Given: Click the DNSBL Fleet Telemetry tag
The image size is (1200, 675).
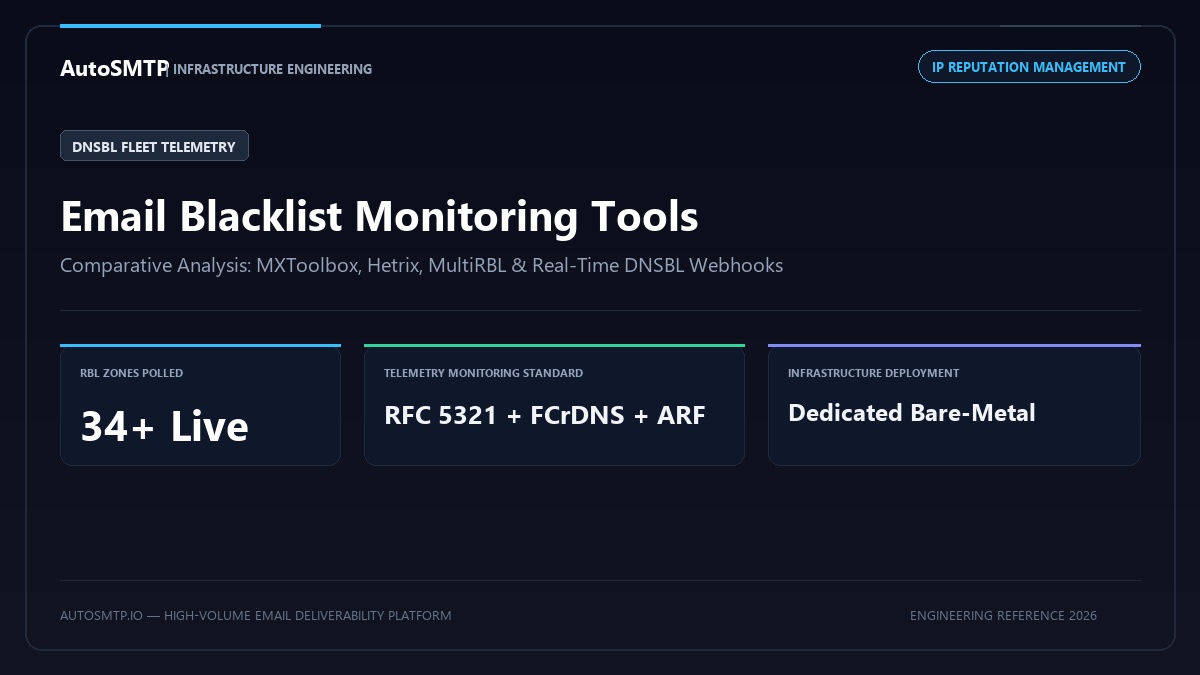Looking at the screenshot, I should (x=154, y=146).
